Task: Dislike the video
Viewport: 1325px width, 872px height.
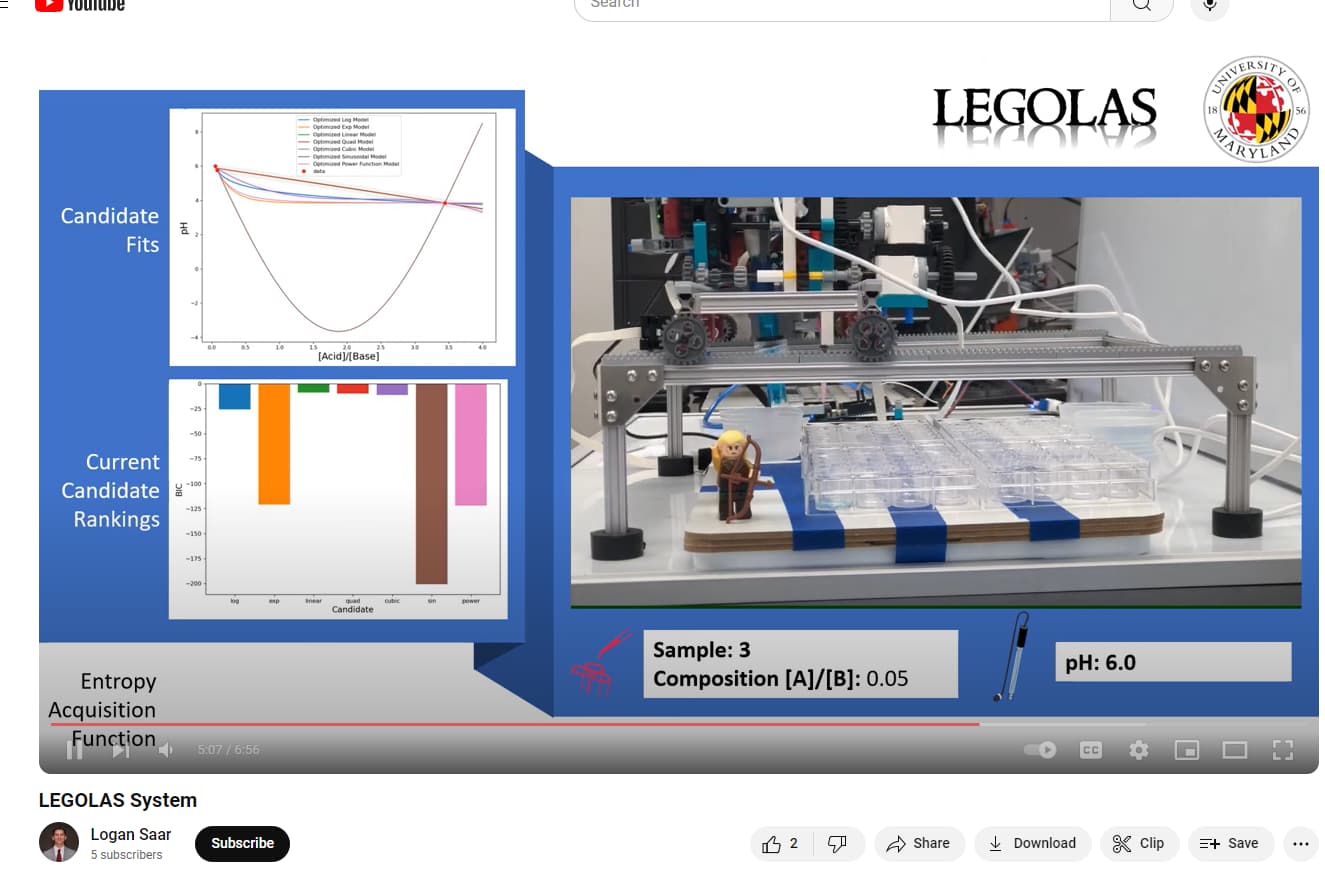Action: (838, 843)
